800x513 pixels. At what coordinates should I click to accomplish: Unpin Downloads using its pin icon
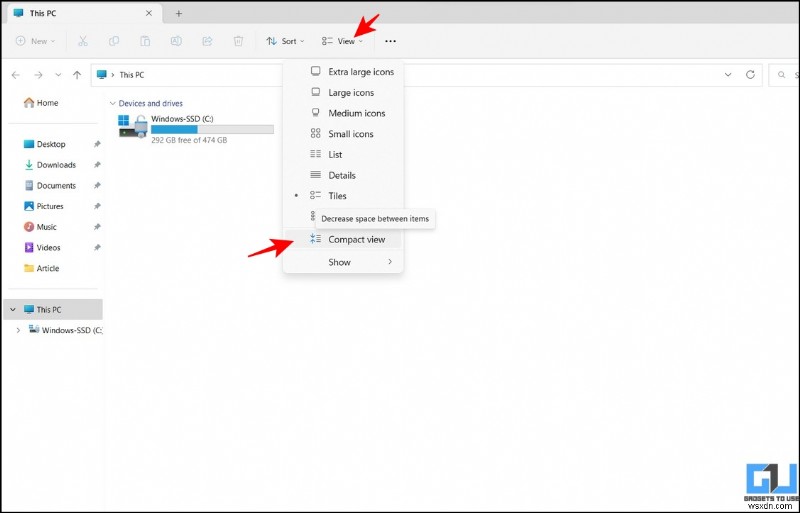click(x=97, y=165)
